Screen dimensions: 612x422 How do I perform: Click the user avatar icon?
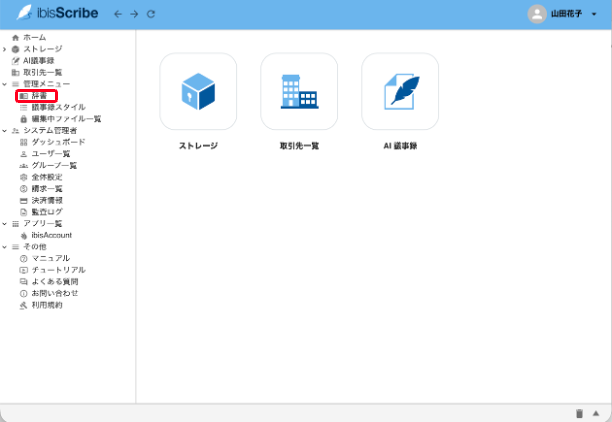[x=537, y=14]
